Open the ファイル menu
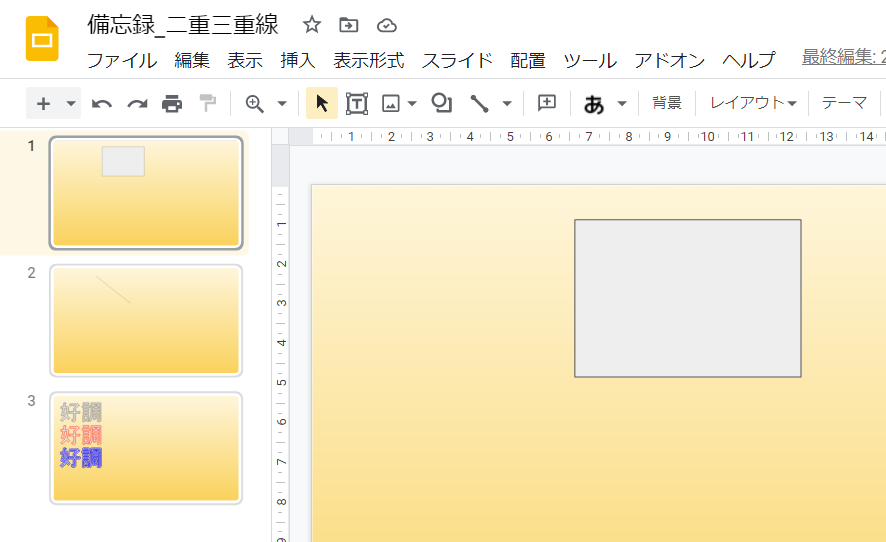Image resolution: width=886 pixels, height=542 pixels. (x=121, y=60)
